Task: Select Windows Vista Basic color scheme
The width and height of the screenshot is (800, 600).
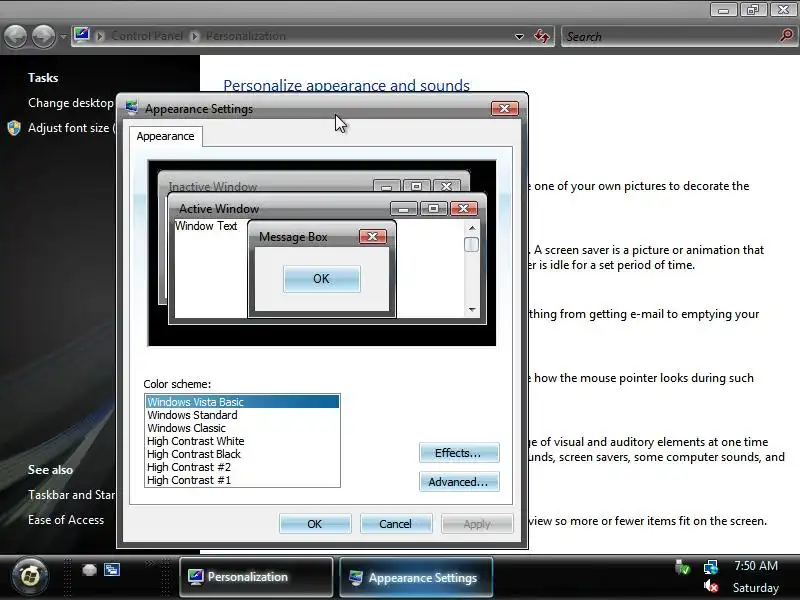Action: click(x=242, y=402)
